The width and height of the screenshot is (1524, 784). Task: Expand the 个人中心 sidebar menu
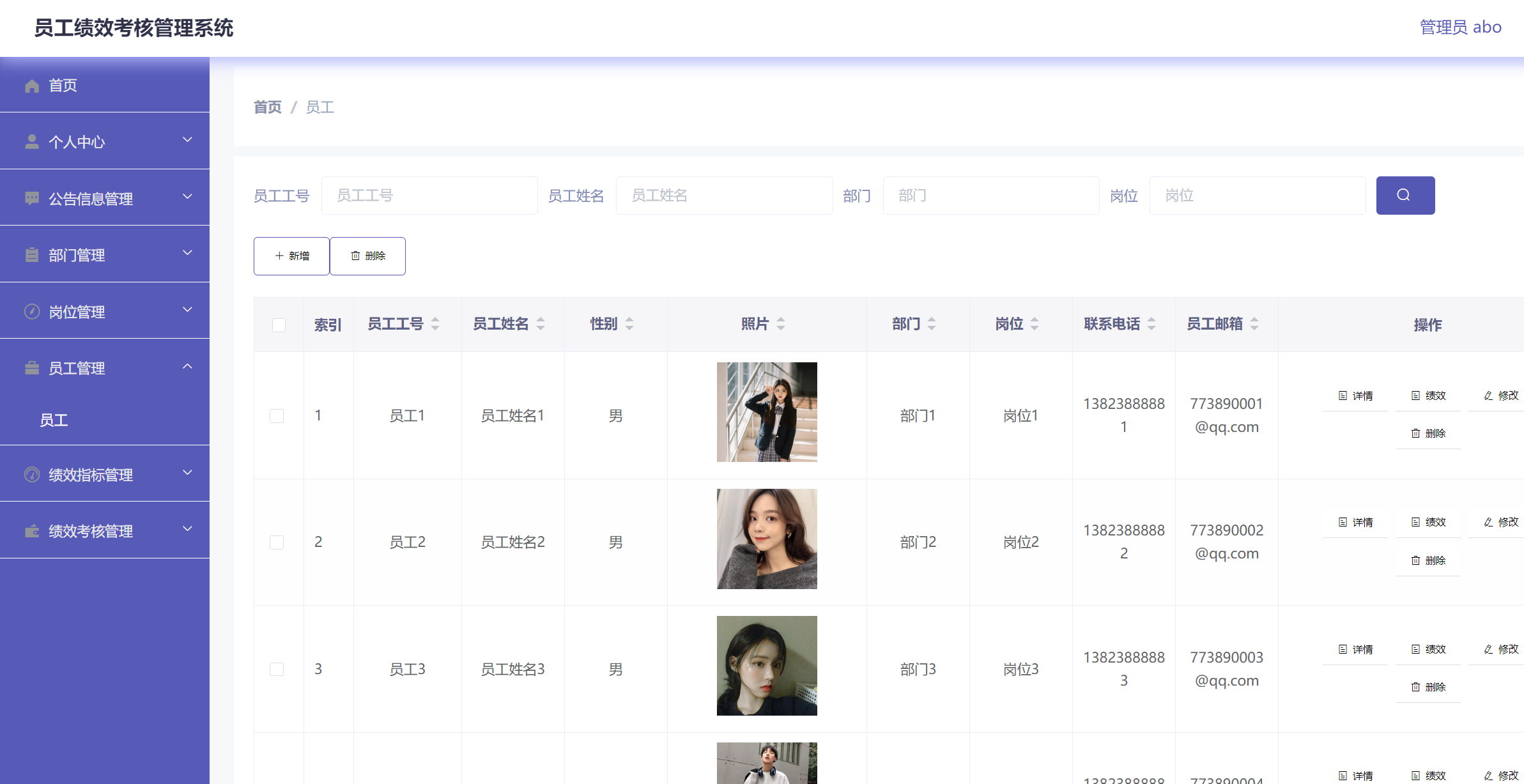[105, 141]
